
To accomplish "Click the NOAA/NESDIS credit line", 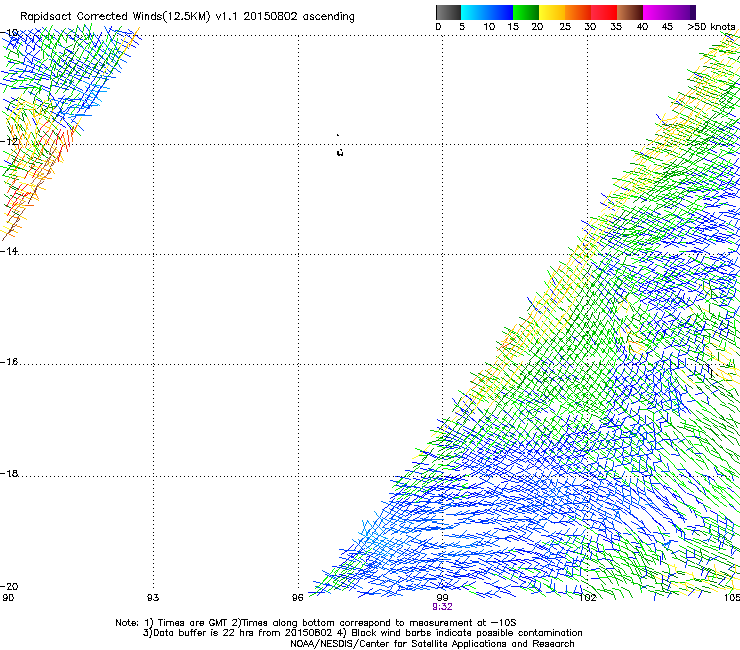I will tap(432, 644).
